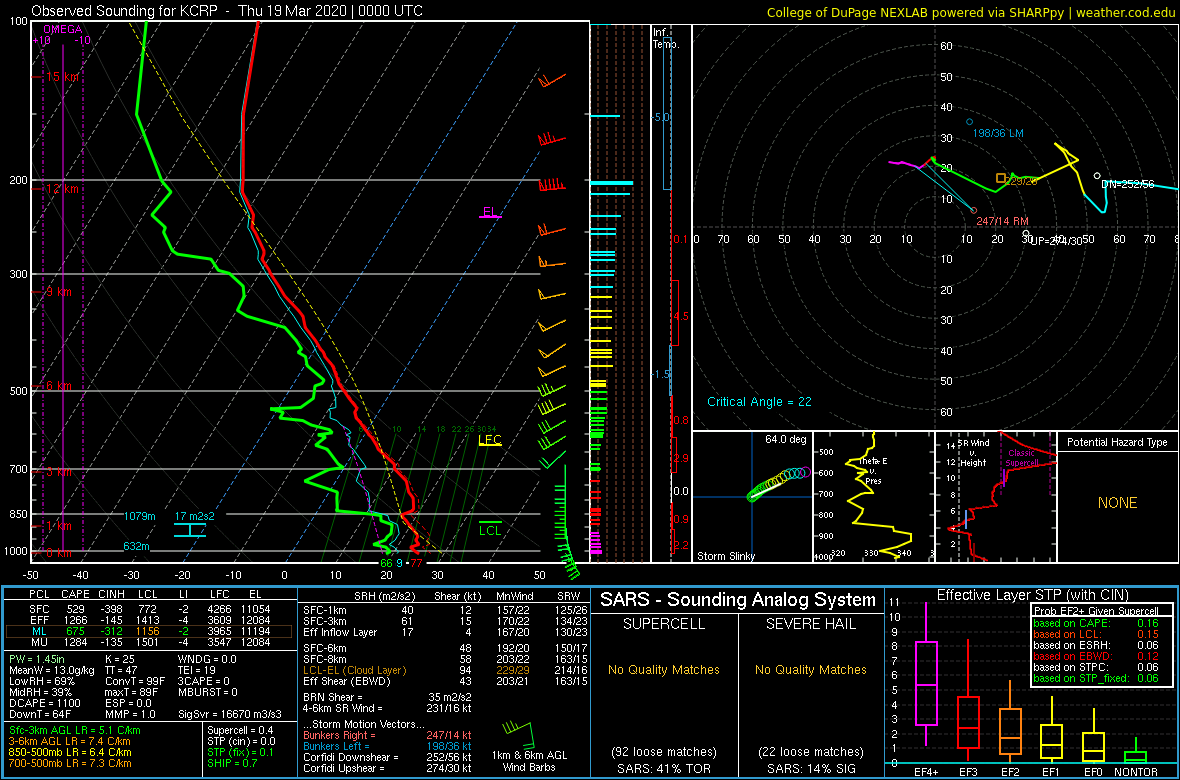Click the SUPERCELL column heading

663,623
